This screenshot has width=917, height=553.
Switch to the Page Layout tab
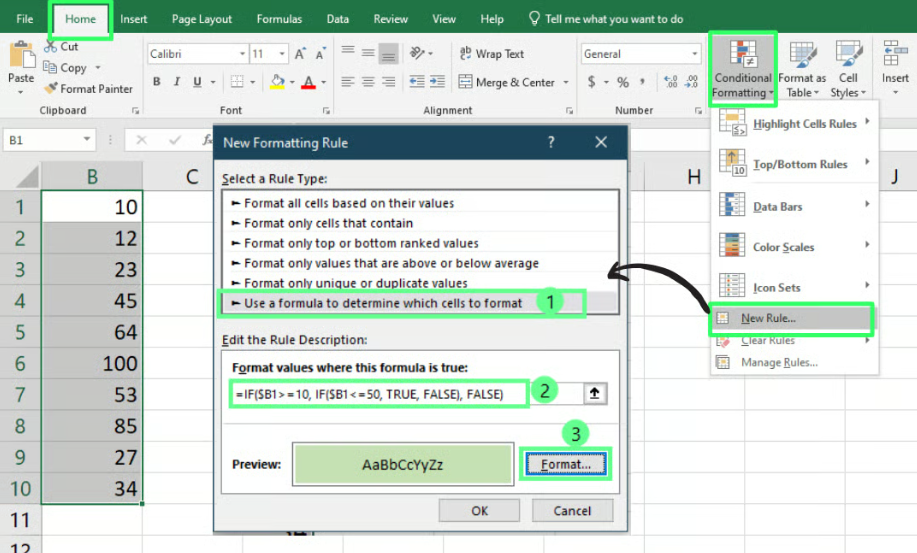201,19
